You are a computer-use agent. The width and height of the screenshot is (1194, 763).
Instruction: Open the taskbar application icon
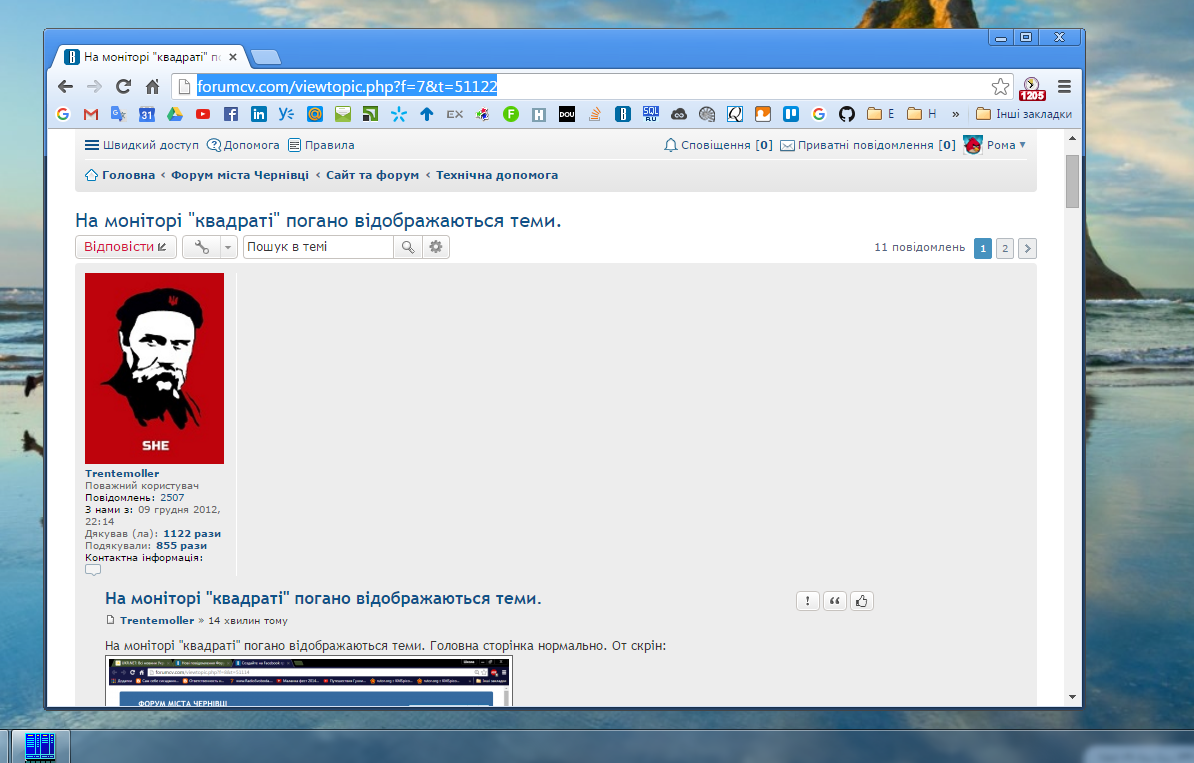tap(40, 747)
